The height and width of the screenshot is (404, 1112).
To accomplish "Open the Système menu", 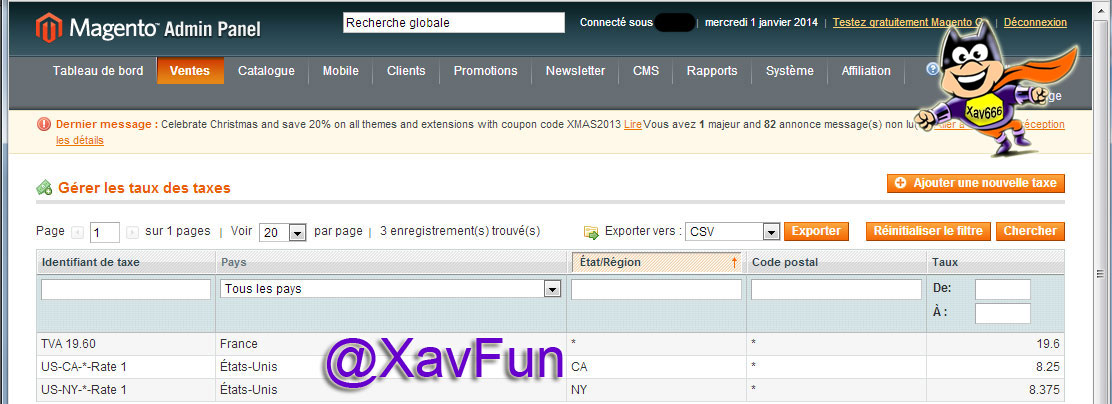I will [790, 71].
